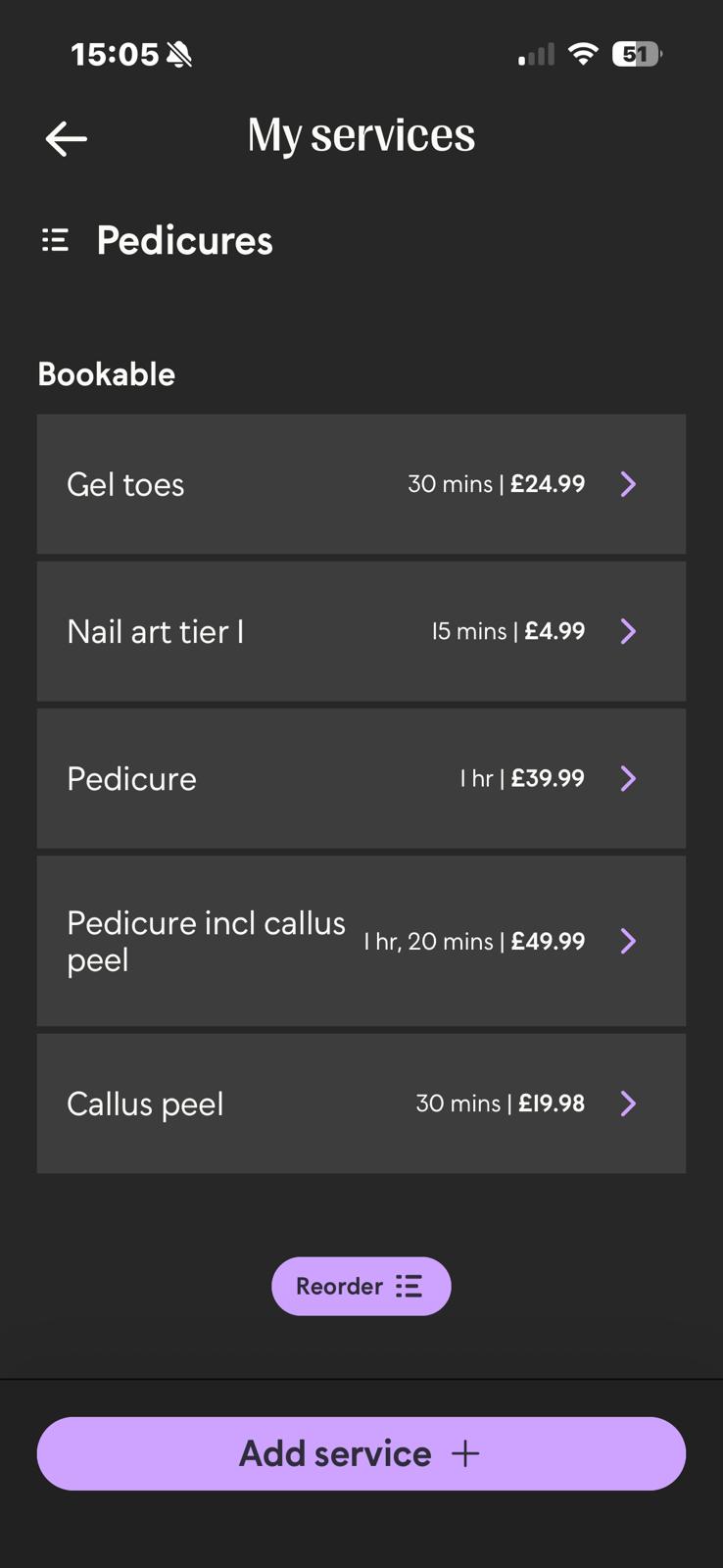This screenshot has width=723, height=1568.
Task: Tap the Pedicures category heading
Action: pos(184,240)
